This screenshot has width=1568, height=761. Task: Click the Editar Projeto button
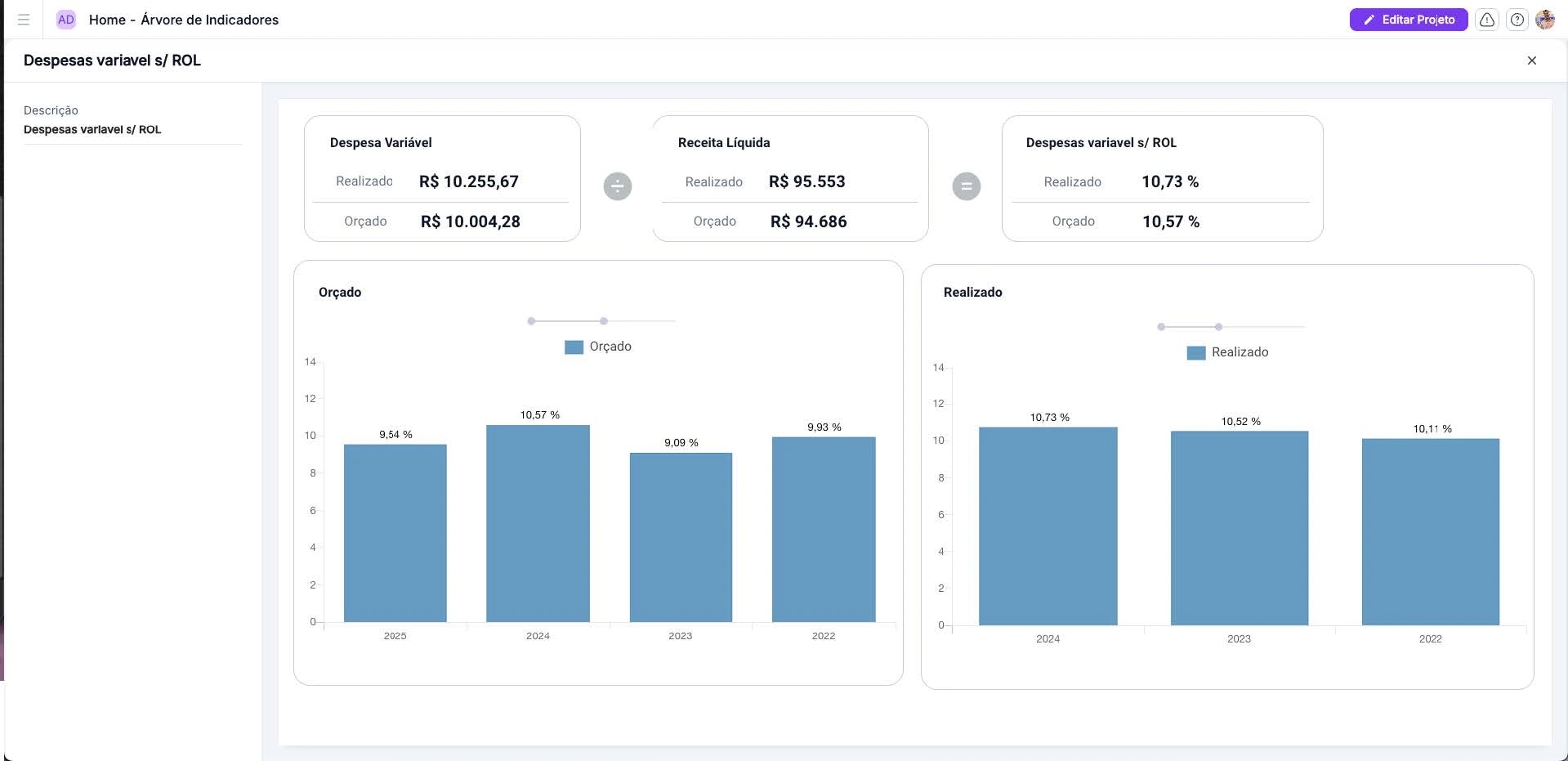1408,20
